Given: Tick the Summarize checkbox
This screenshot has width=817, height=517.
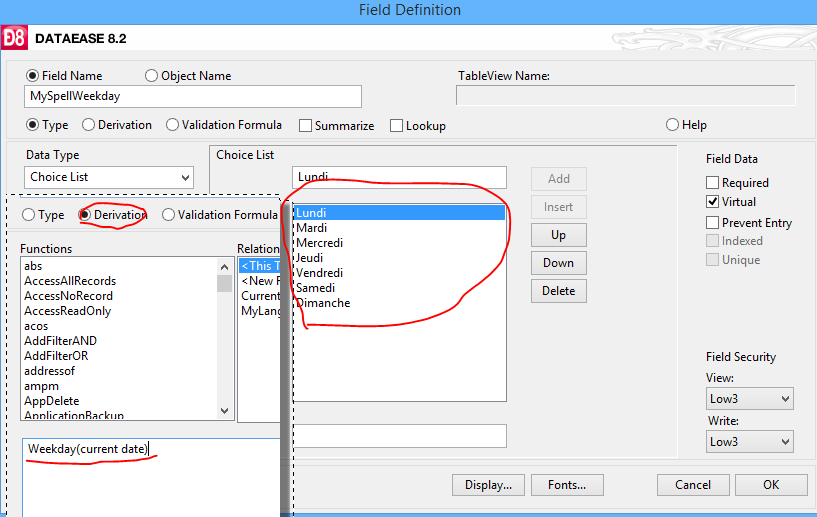Looking at the screenshot, I should (306, 126).
